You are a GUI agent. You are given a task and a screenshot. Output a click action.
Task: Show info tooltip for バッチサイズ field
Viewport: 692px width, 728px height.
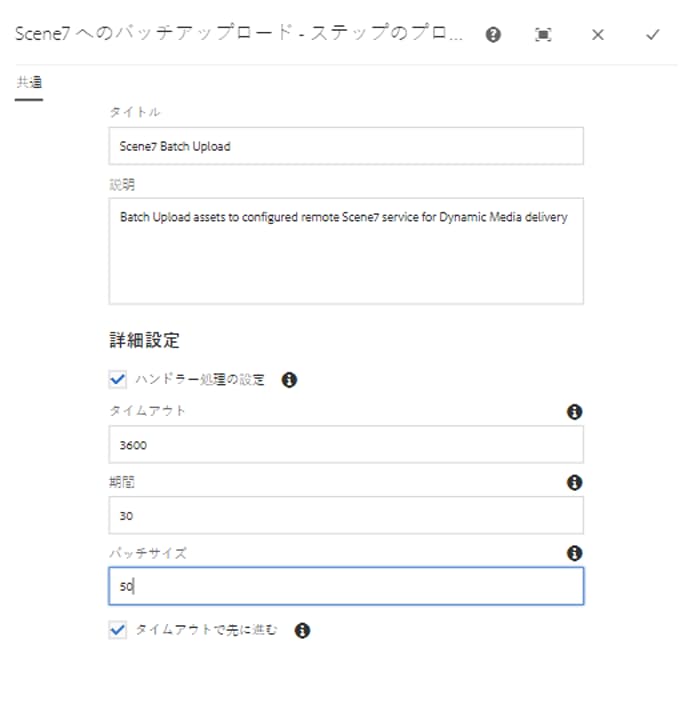[574, 553]
